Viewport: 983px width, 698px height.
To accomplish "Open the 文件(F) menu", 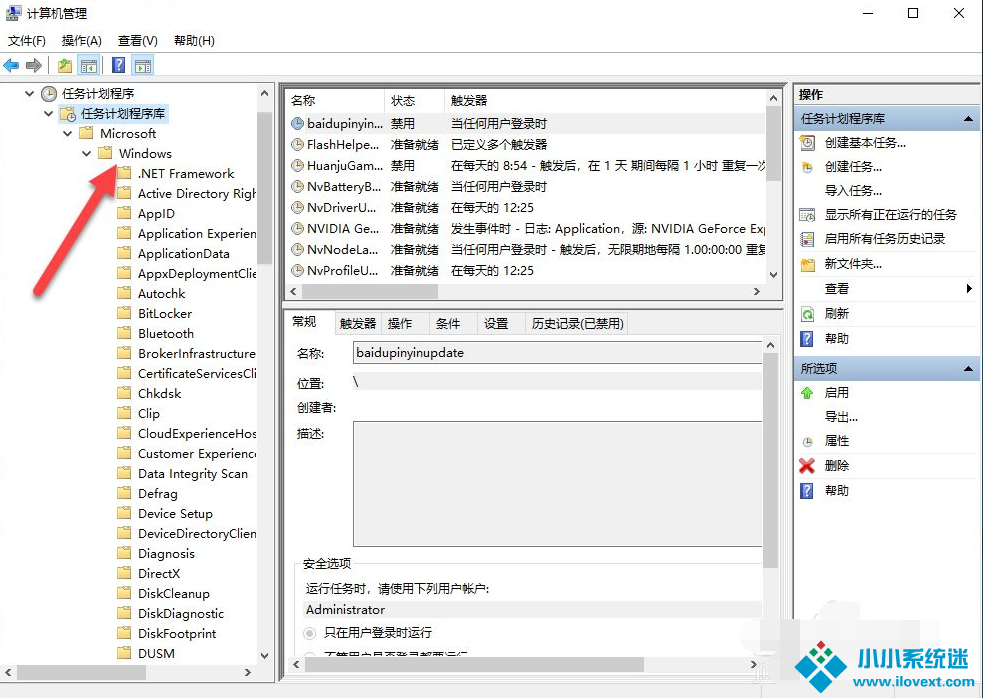I will (x=26, y=41).
